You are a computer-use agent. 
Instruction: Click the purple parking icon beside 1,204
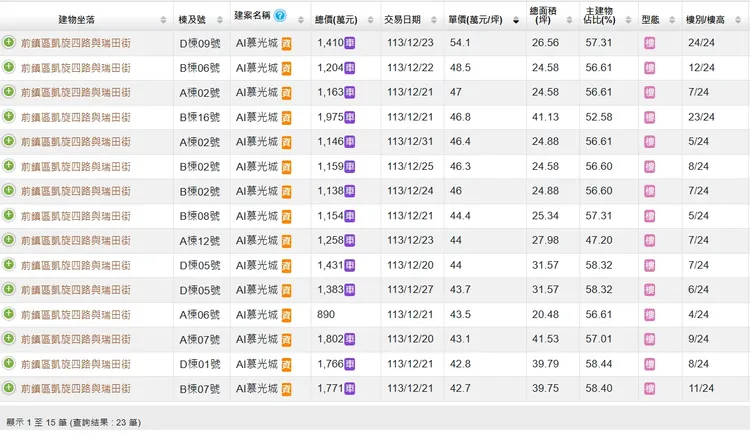click(350, 68)
